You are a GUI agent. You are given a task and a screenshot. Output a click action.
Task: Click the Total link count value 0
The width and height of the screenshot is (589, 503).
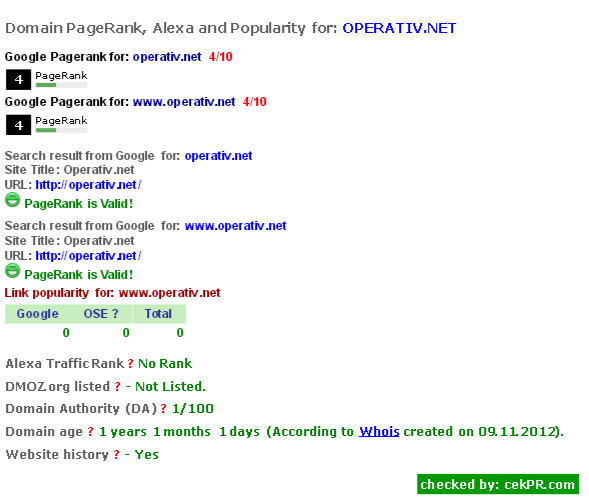coord(180,333)
